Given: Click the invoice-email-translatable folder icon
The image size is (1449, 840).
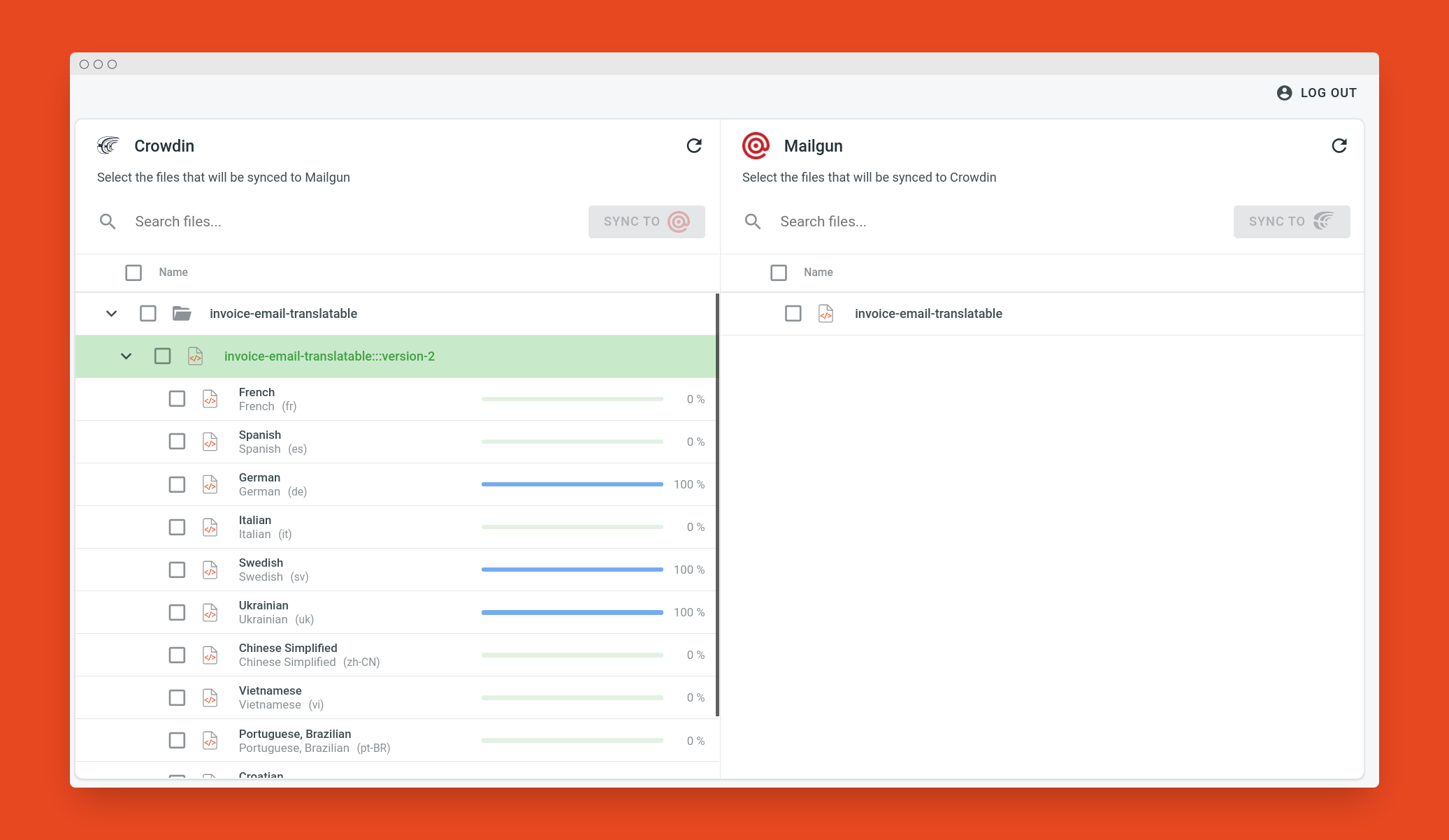Looking at the screenshot, I should pyautogui.click(x=182, y=313).
